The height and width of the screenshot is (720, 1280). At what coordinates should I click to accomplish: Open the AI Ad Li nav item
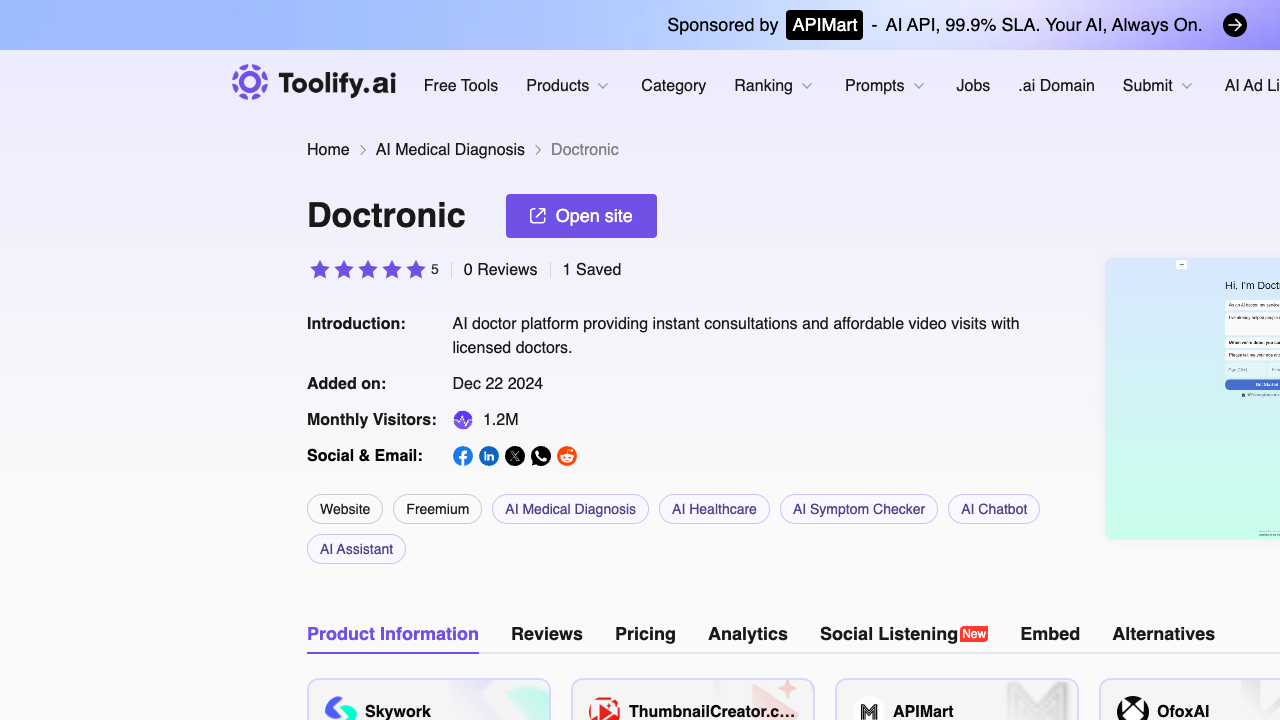coord(1252,86)
